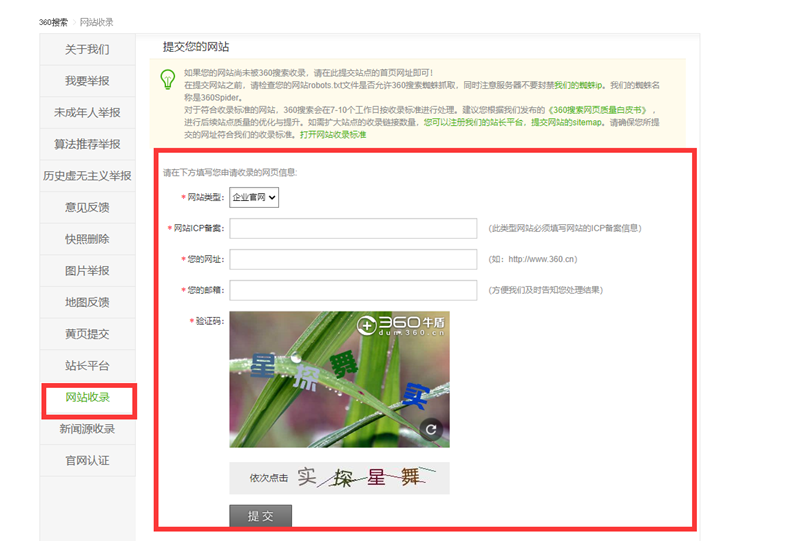
Task: Focus the 您的邮箱 input field
Action: [x=353, y=290]
